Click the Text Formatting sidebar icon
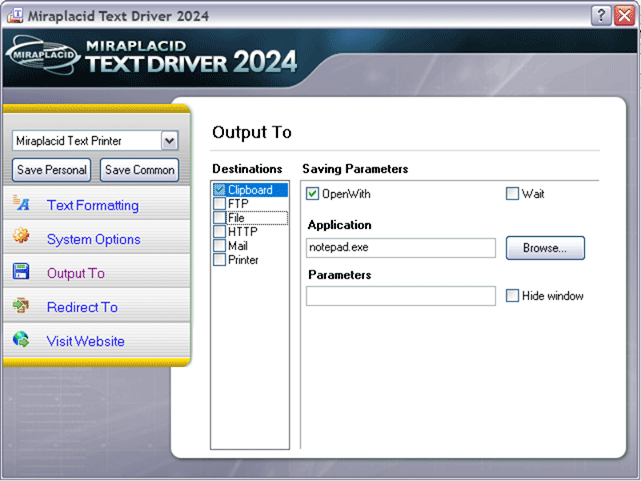Image resolution: width=641 pixels, height=481 pixels. pos(21,203)
